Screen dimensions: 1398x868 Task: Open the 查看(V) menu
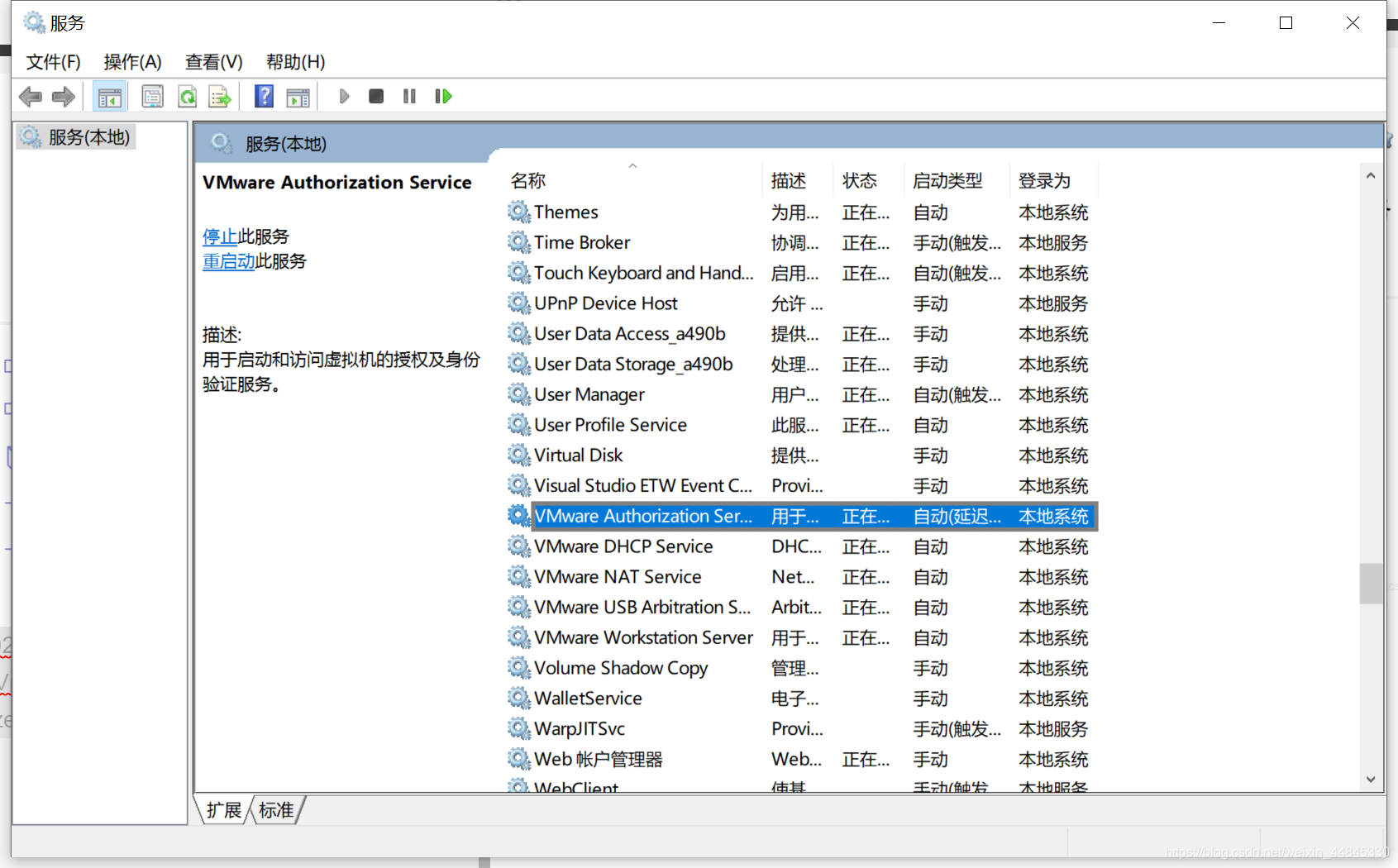pyautogui.click(x=213, y=62)
